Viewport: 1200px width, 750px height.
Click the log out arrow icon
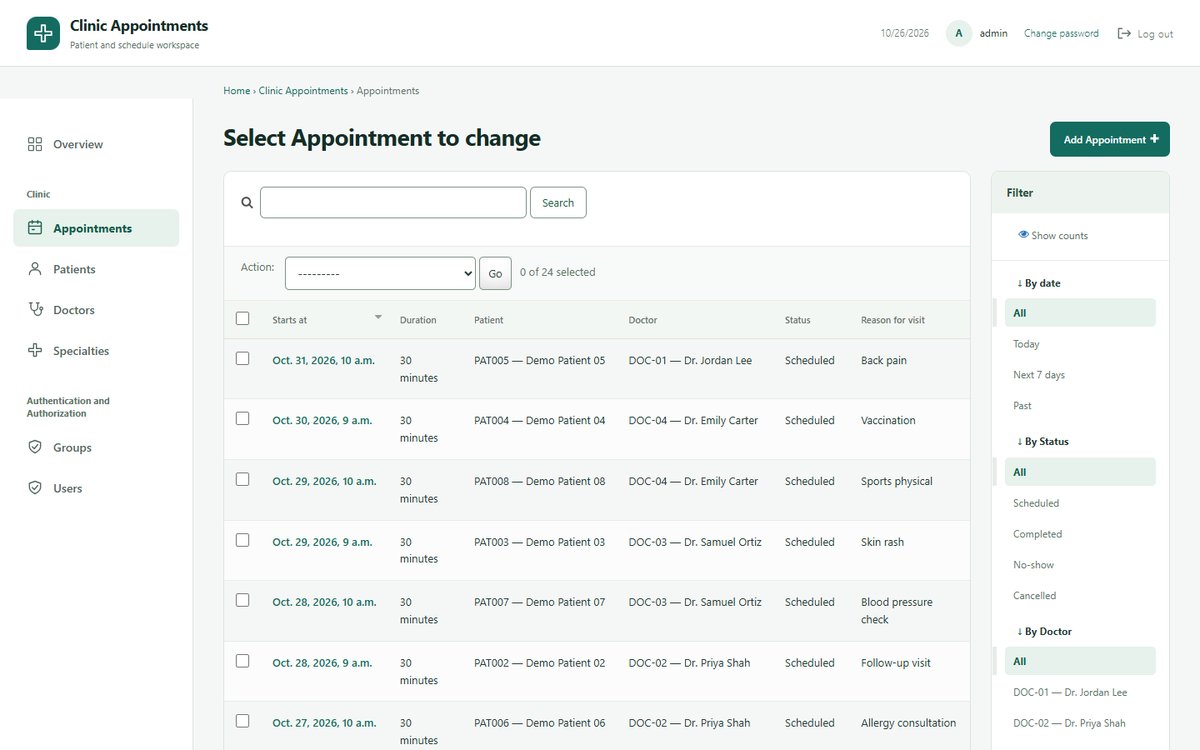(x=1124, y=33)
